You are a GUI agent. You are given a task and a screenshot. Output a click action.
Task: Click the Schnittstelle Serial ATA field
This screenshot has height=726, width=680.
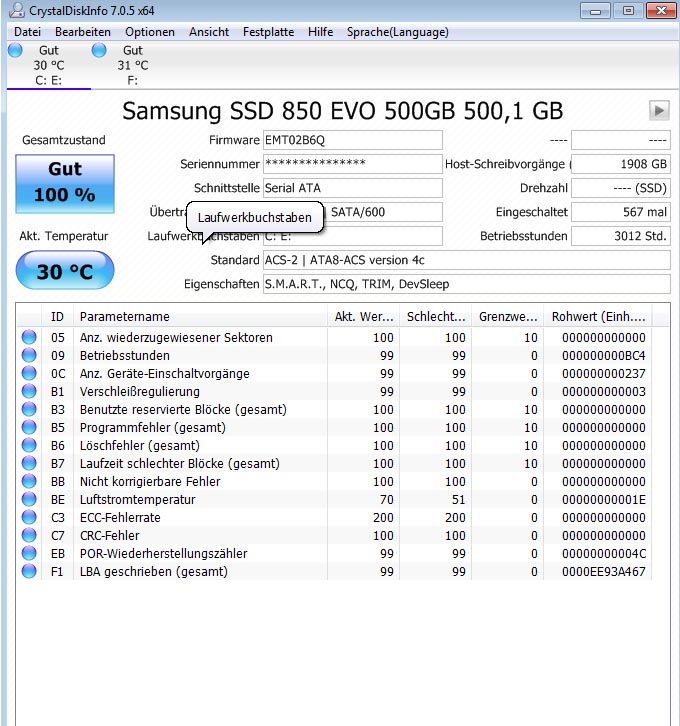coord(353,188)
